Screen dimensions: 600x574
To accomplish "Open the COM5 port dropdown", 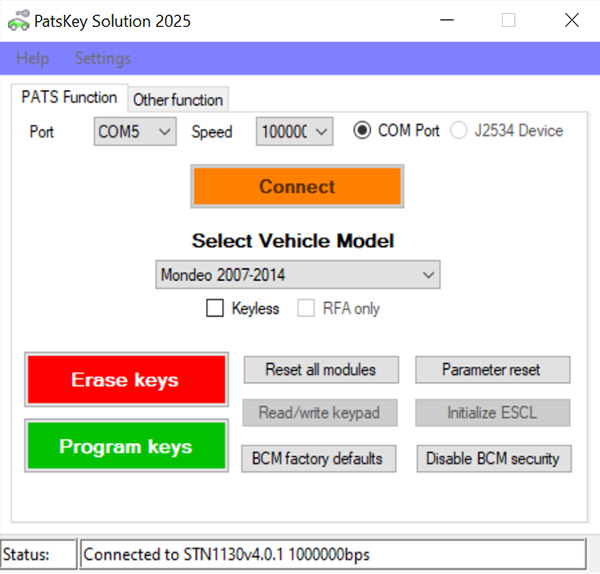I will click(x=135, y=132).
